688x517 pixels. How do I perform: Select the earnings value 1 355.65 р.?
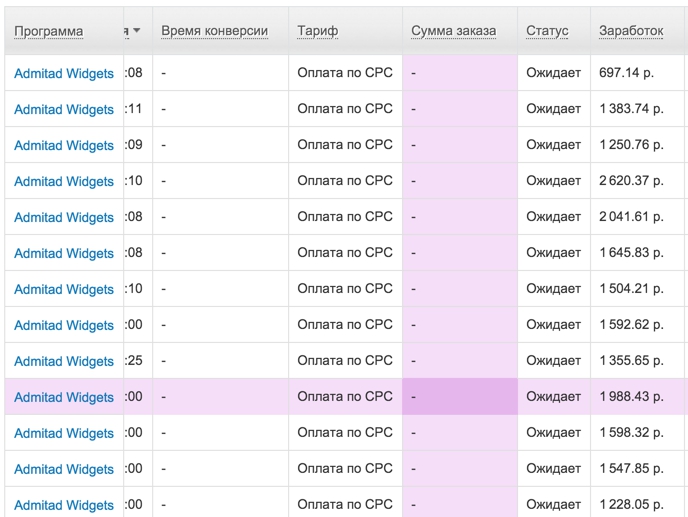pos(631,361)
